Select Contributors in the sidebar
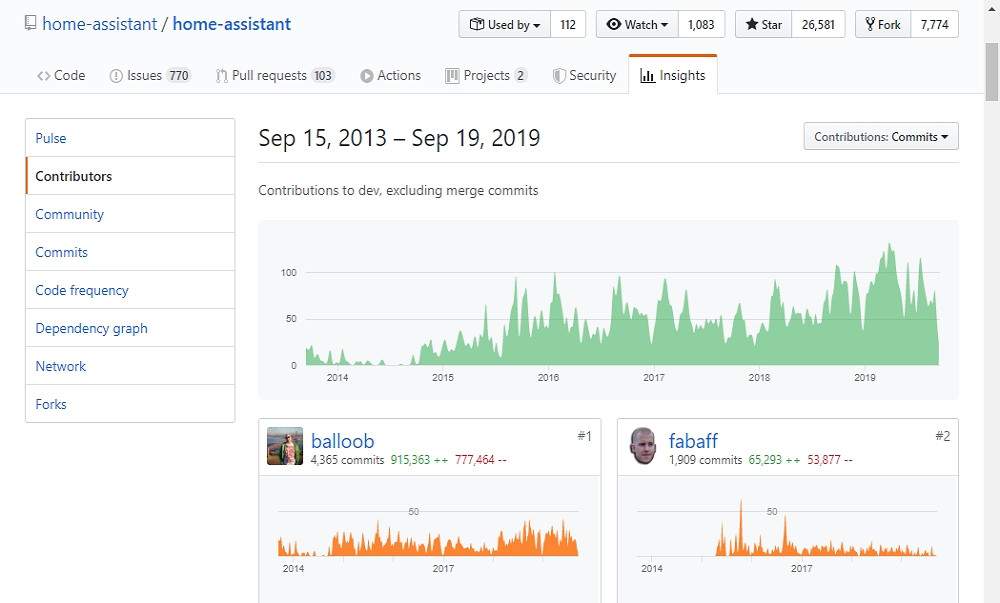Screen dimensions: 1000x603 (x=130, y=176)
